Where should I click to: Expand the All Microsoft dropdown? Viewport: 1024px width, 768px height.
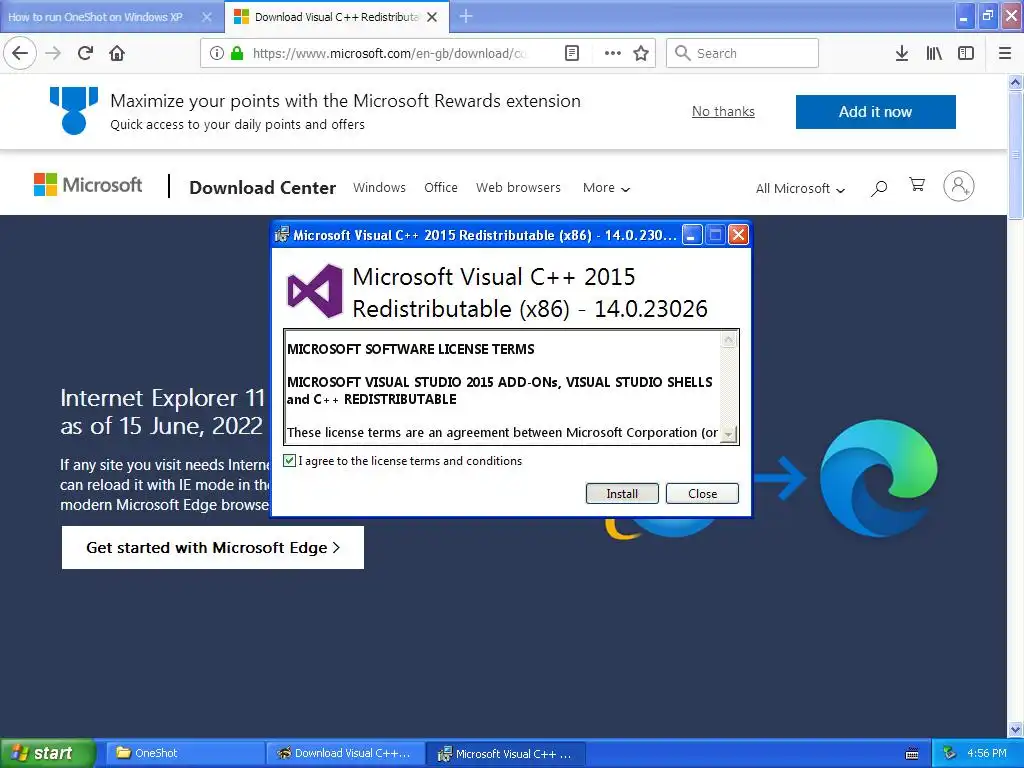[800, 189]
